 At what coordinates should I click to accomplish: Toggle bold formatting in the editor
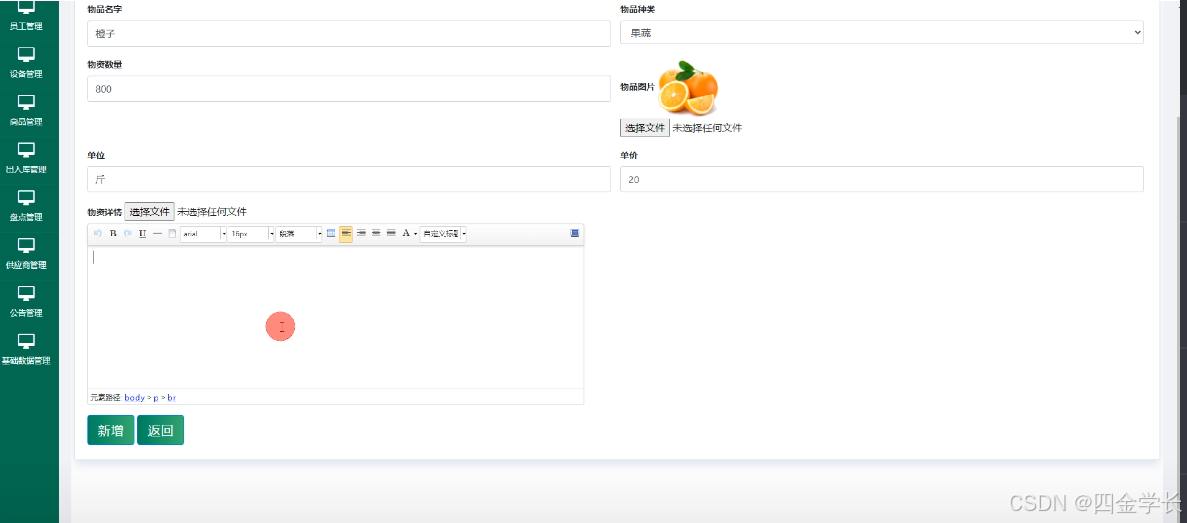[114, 233]
